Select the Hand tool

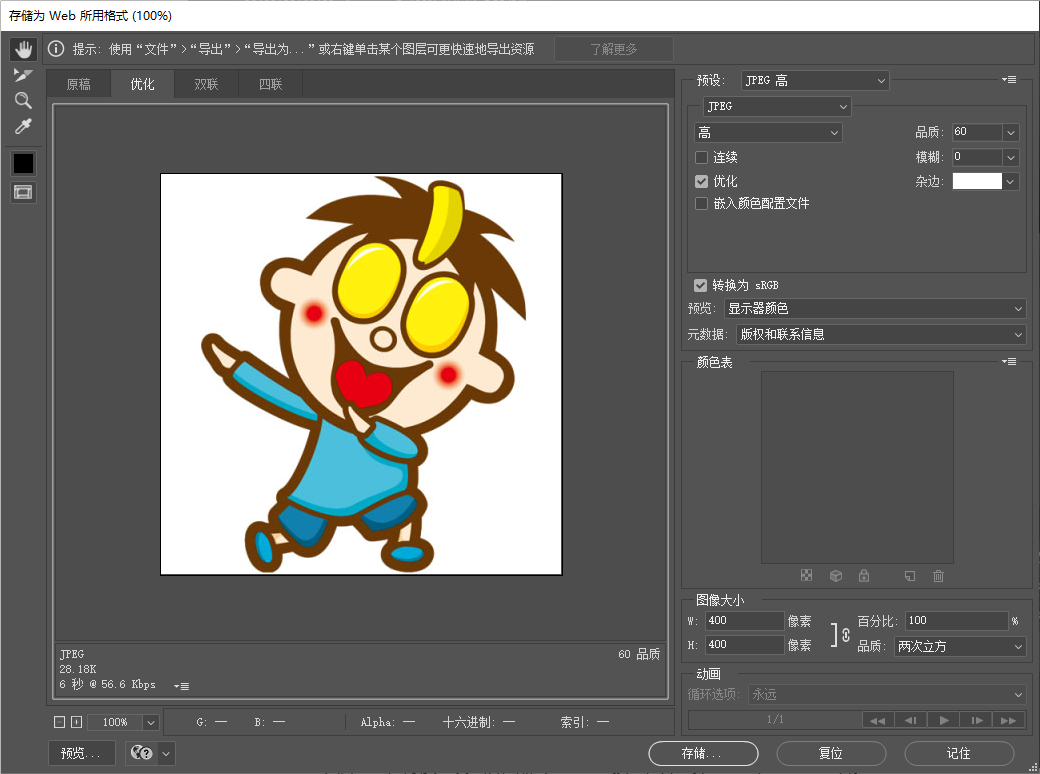[23, 48]
